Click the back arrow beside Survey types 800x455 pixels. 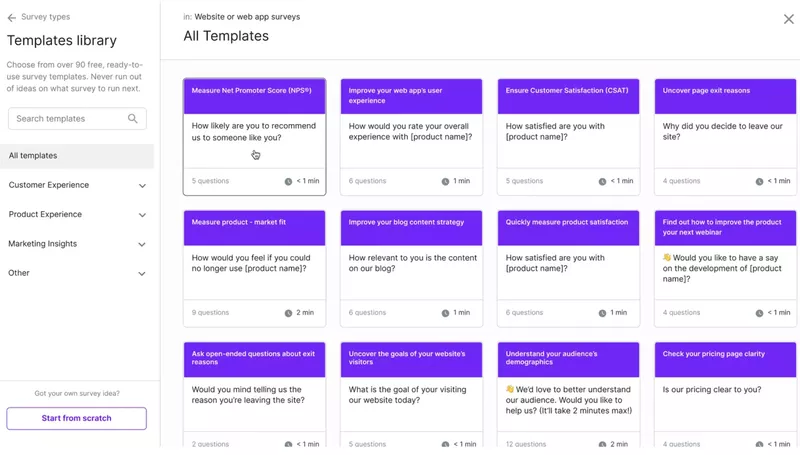pyautogui.click(x=12, y=18)
